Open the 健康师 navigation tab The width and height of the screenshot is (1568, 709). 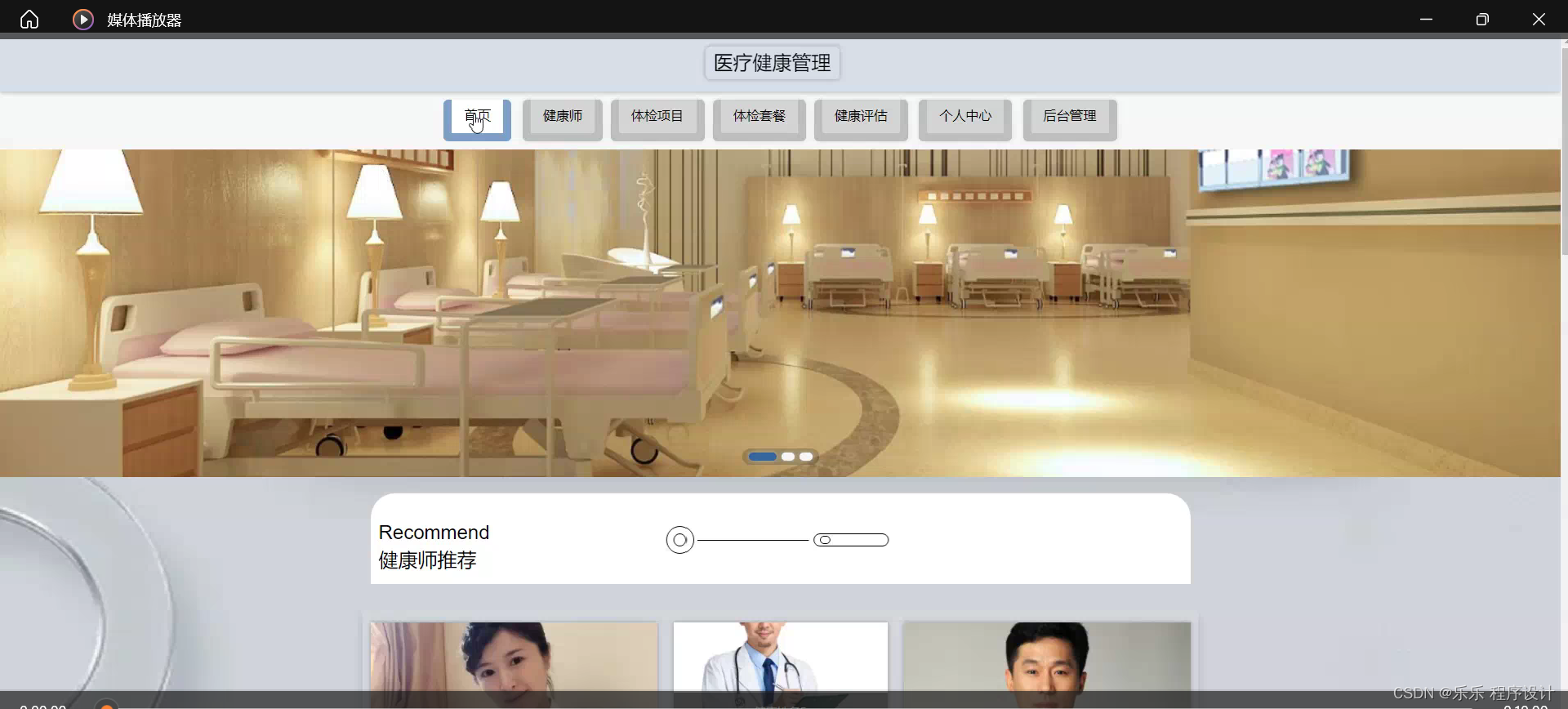(x=563, y=120)
